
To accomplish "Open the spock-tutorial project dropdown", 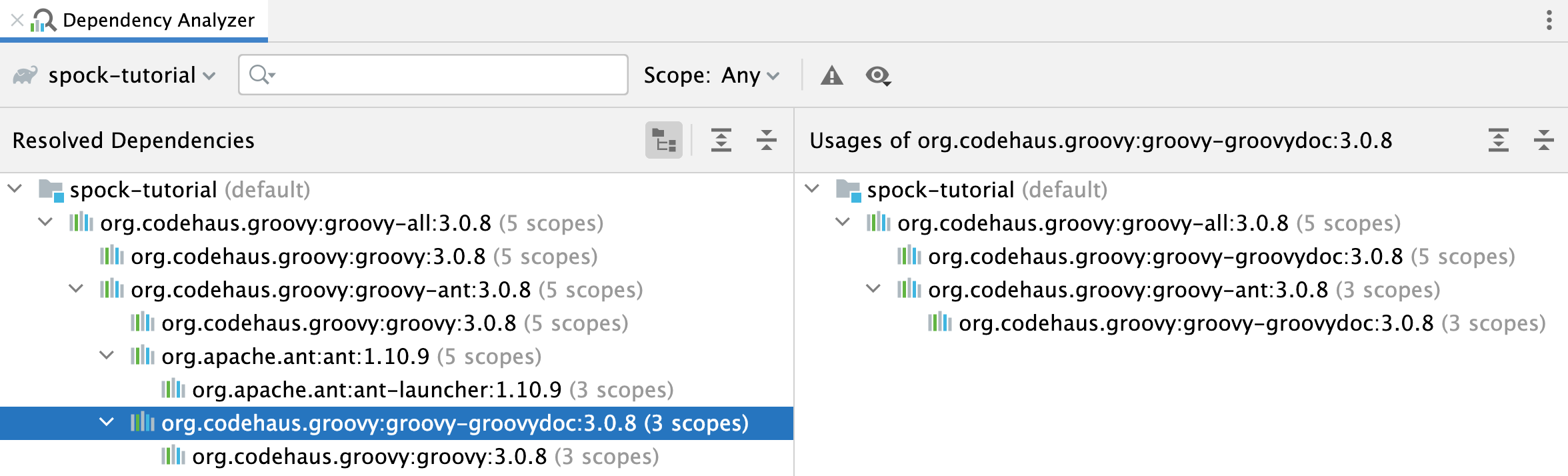I will (123, 75).
